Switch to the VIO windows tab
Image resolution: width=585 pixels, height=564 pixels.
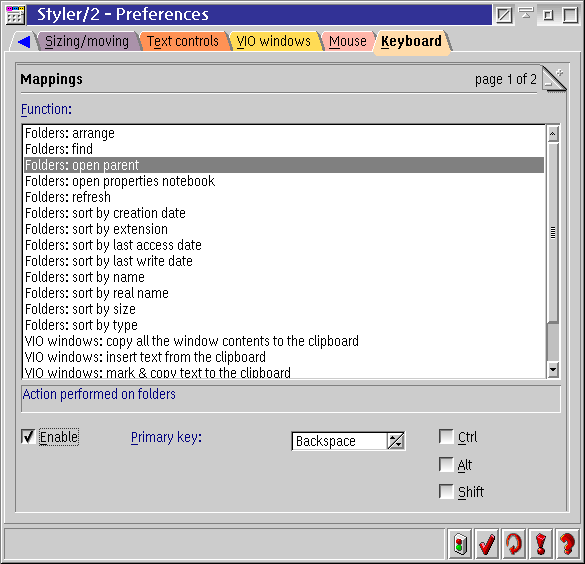point(274,41)
